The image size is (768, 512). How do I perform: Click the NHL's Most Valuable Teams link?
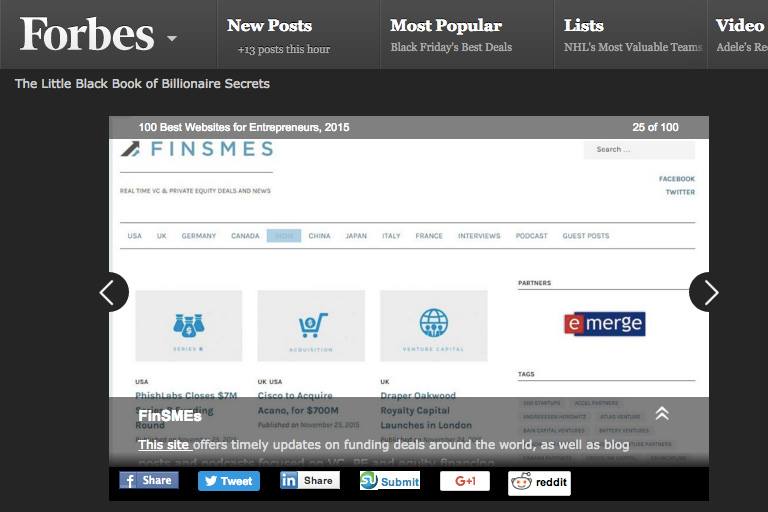[x=633, y=48]
